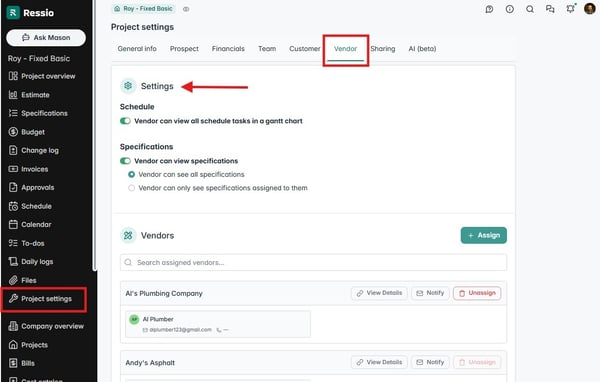Open Invoices sidebar item

coord(28,169)
